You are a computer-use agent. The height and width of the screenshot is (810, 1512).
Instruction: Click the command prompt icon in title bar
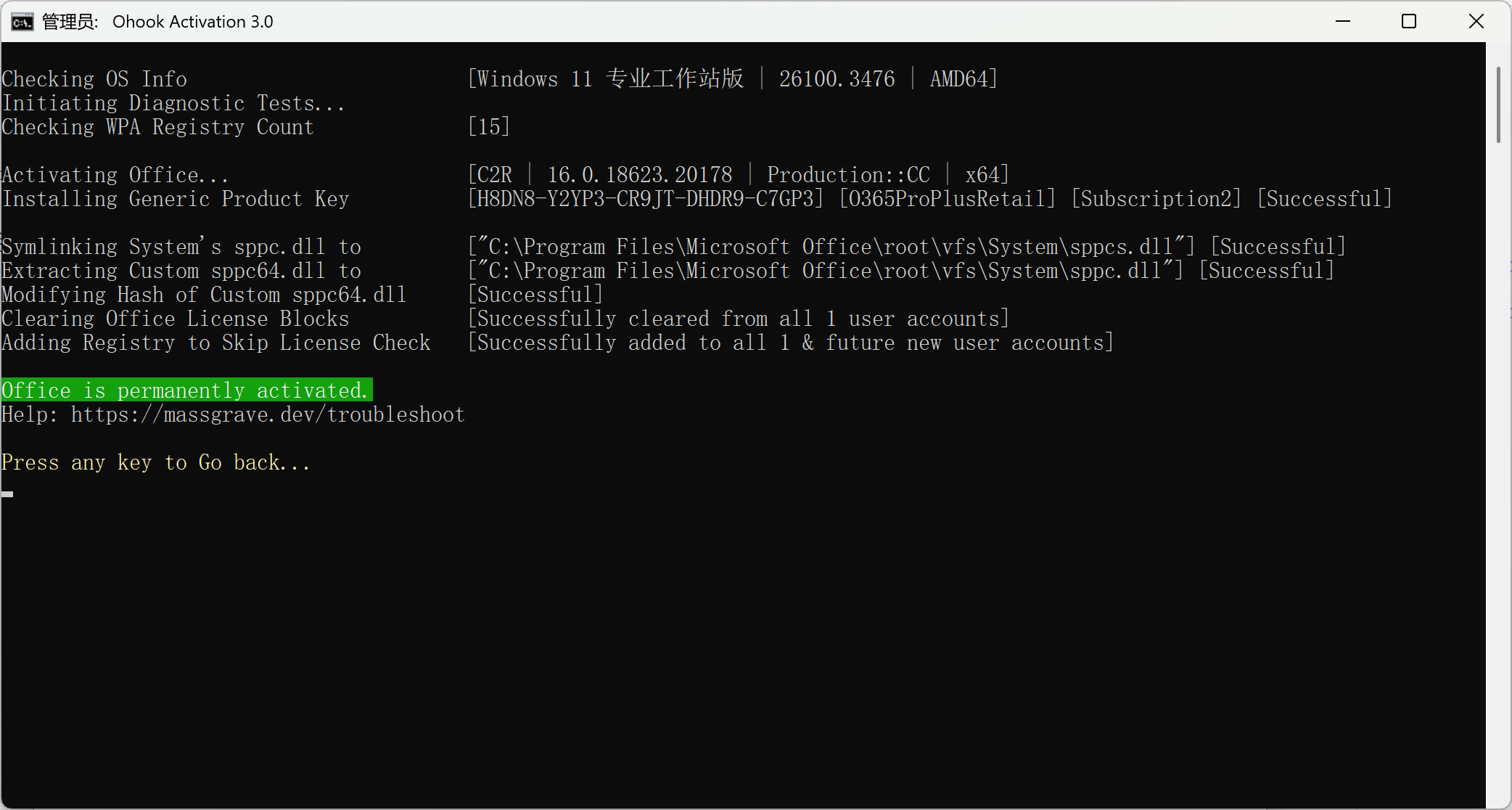pos(22,22)
